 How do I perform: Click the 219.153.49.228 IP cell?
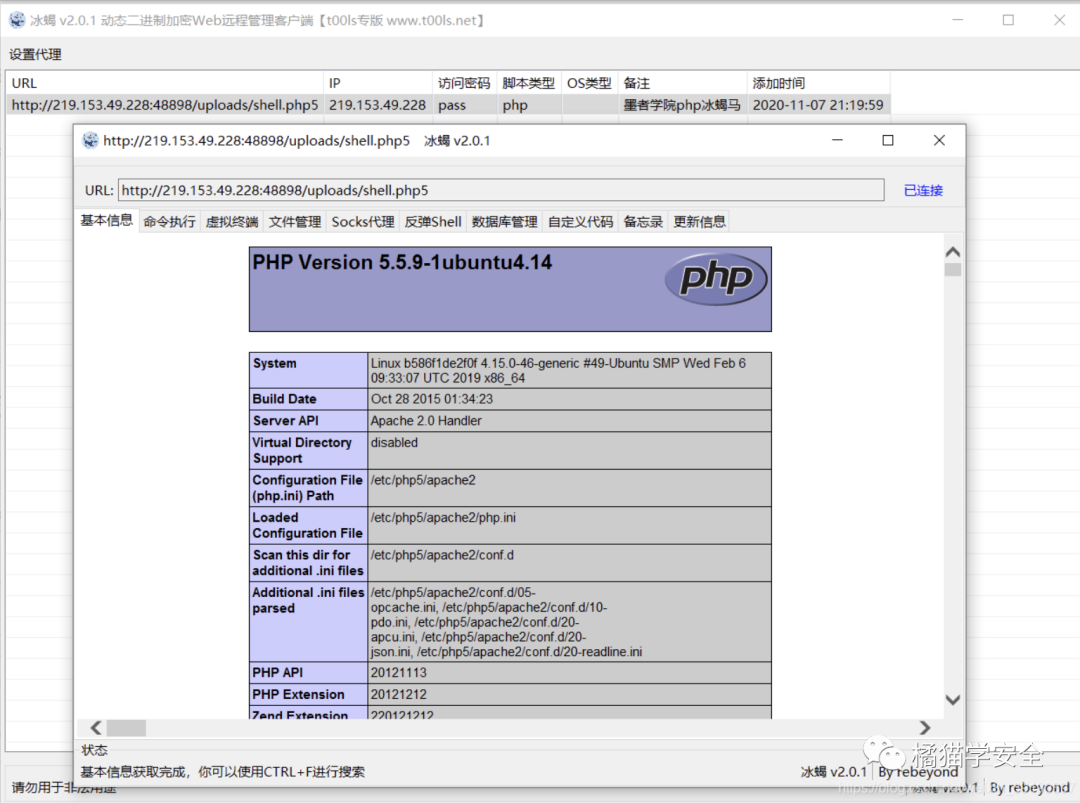tap(377, 105)
